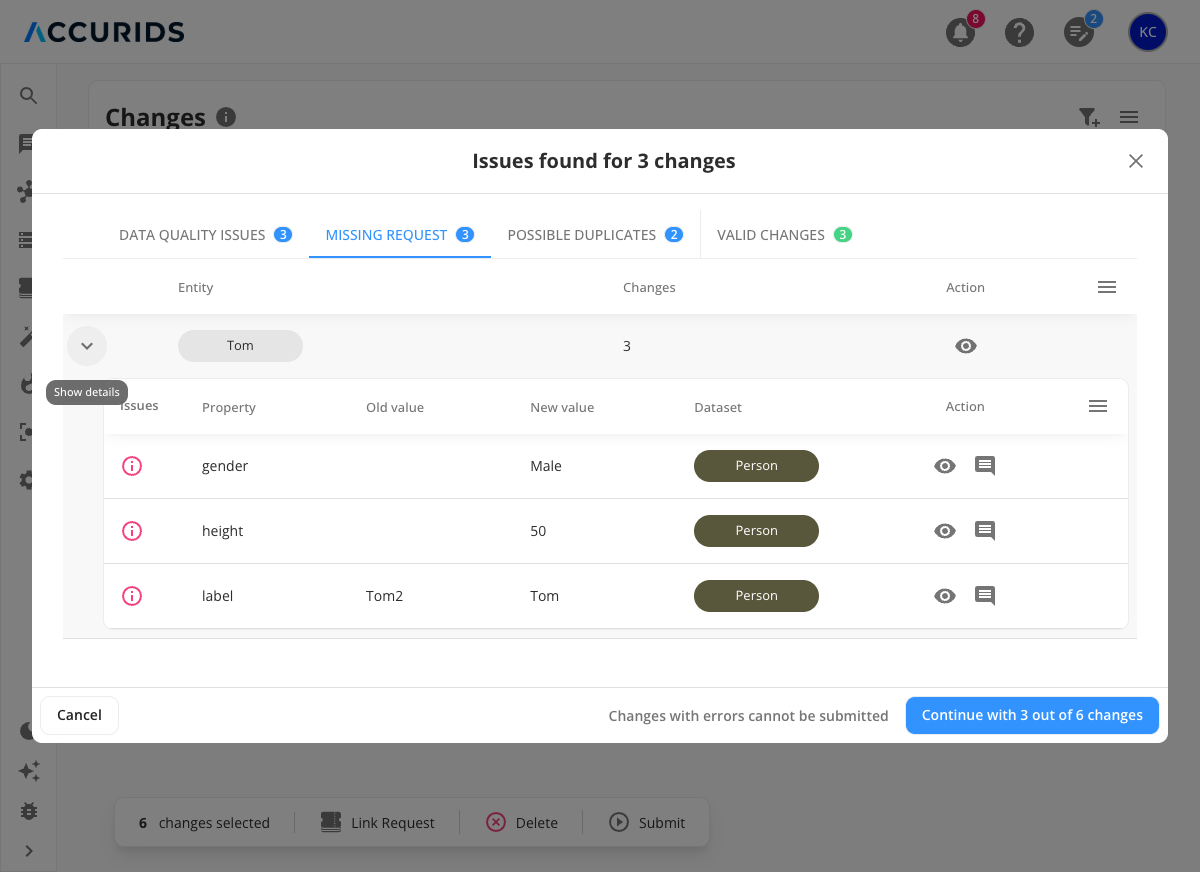This screenshot has width=1200, height=872.
Task: Open the help question mark icon
Action: pyautogui.click(x=1019, y=32)
